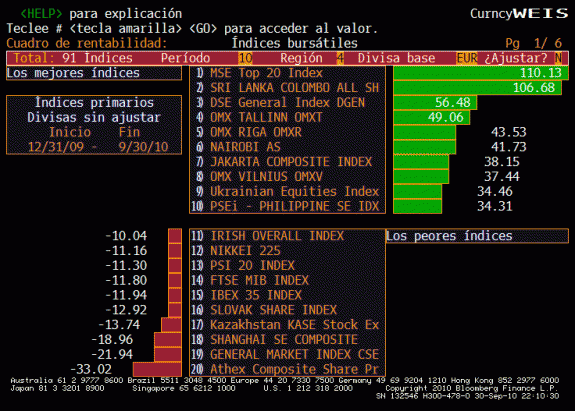Click the Índices bursátiles title
575x411 pixels.
tap(294, 43)
